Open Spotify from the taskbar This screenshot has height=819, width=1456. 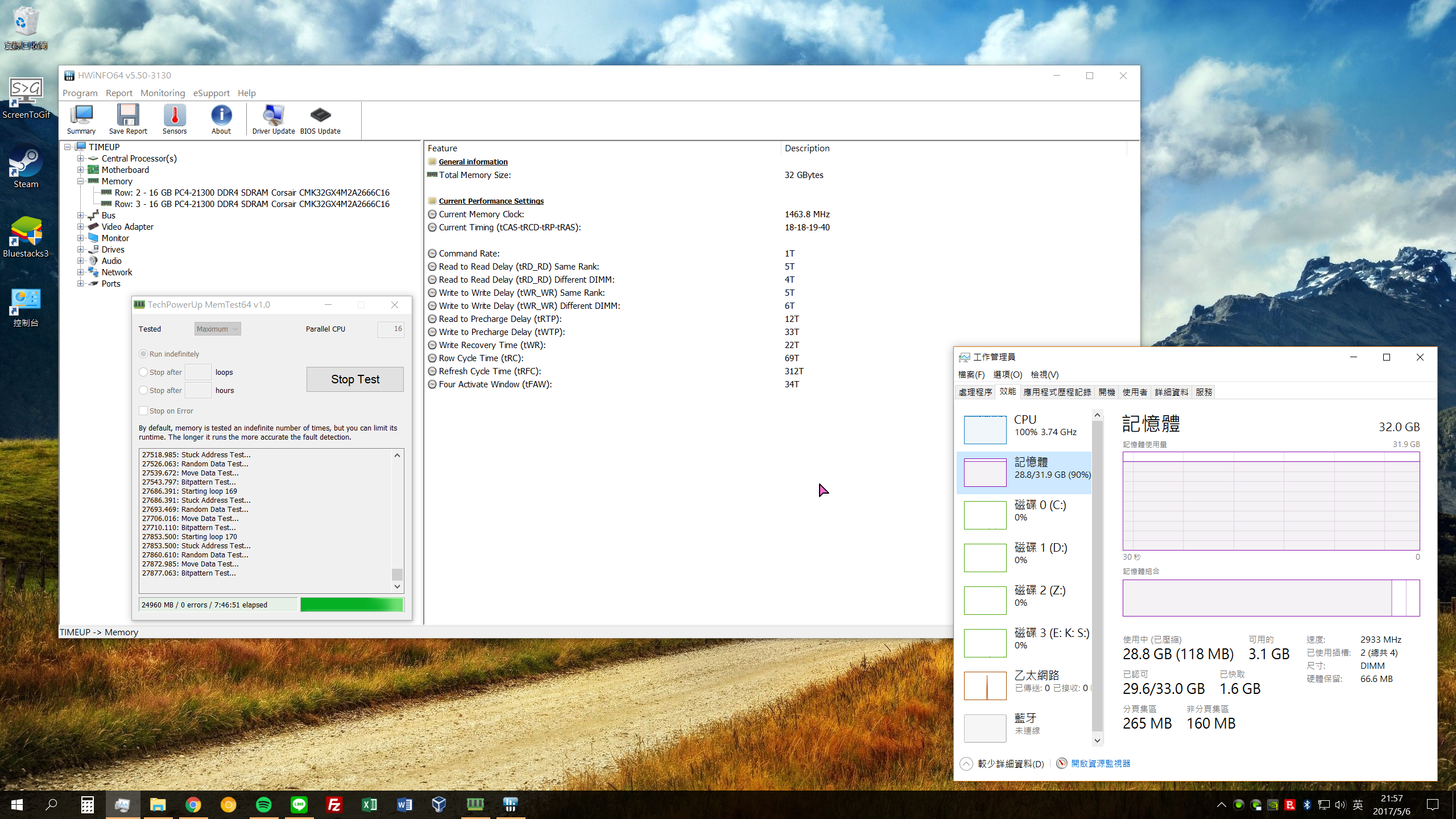[x=263, y=804]
